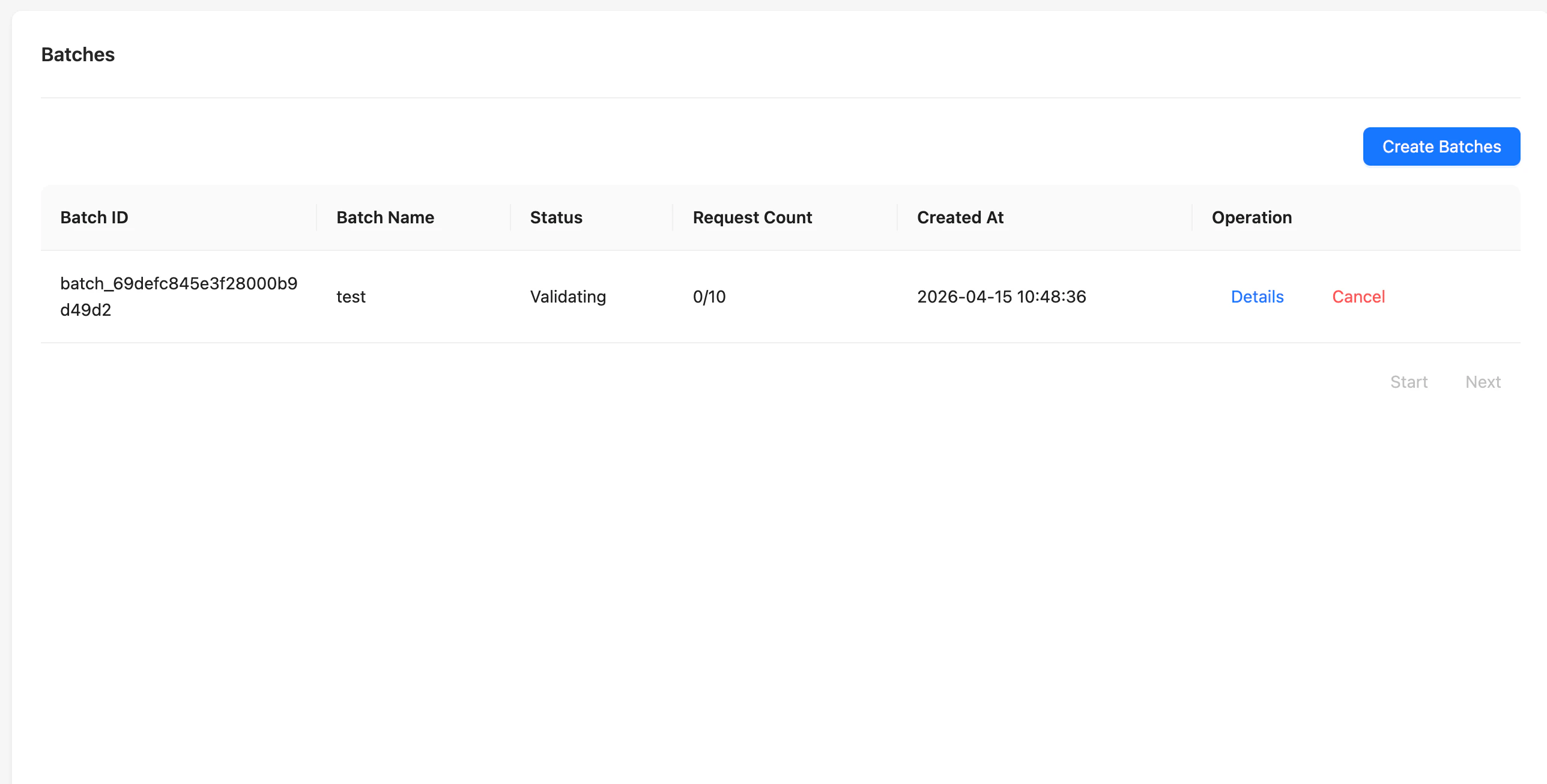Click the Request Count column header

point(752,217)
